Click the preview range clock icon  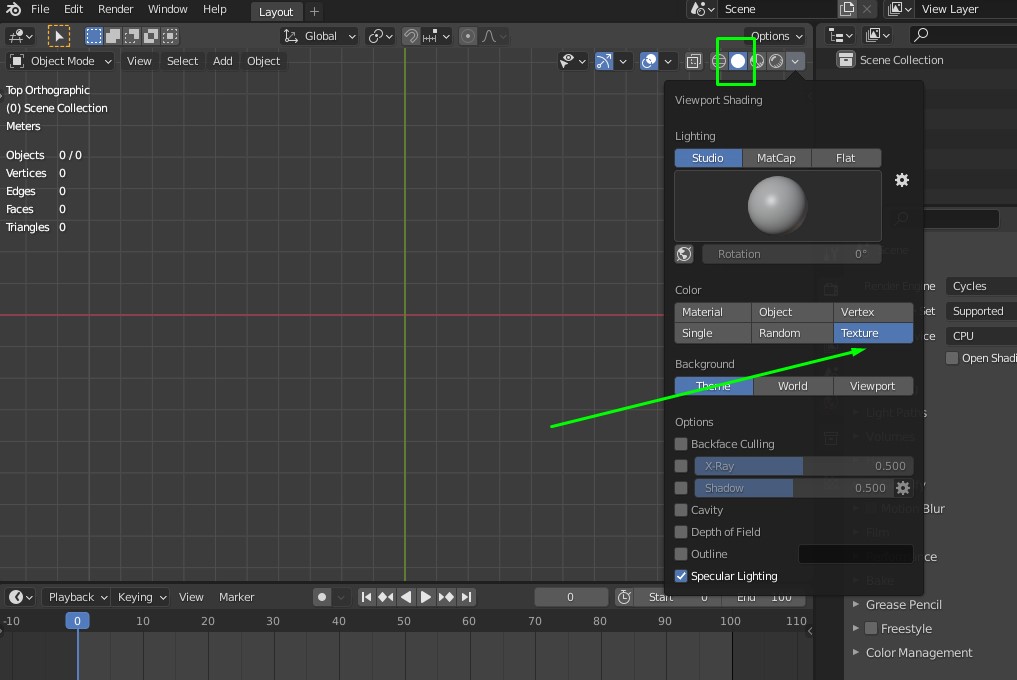(624, 597)
